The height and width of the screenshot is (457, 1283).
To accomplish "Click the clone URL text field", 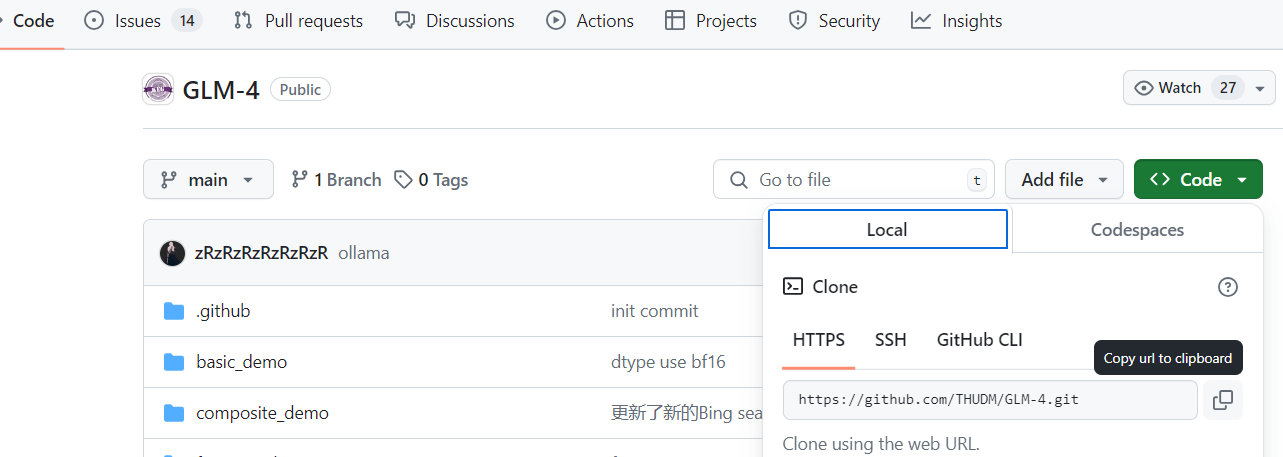I will 990,399.
